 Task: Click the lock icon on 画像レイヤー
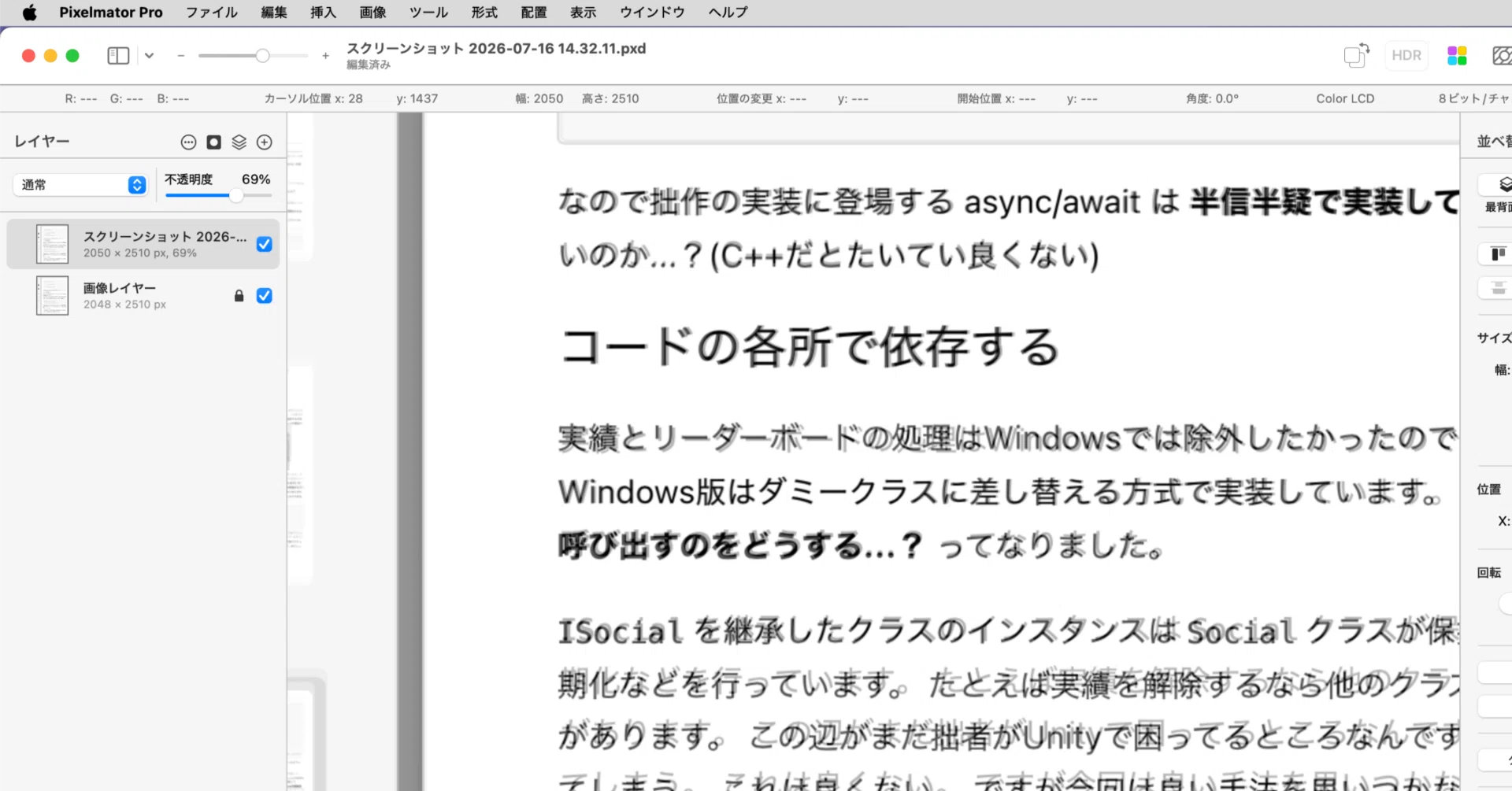tap(239, 296)
